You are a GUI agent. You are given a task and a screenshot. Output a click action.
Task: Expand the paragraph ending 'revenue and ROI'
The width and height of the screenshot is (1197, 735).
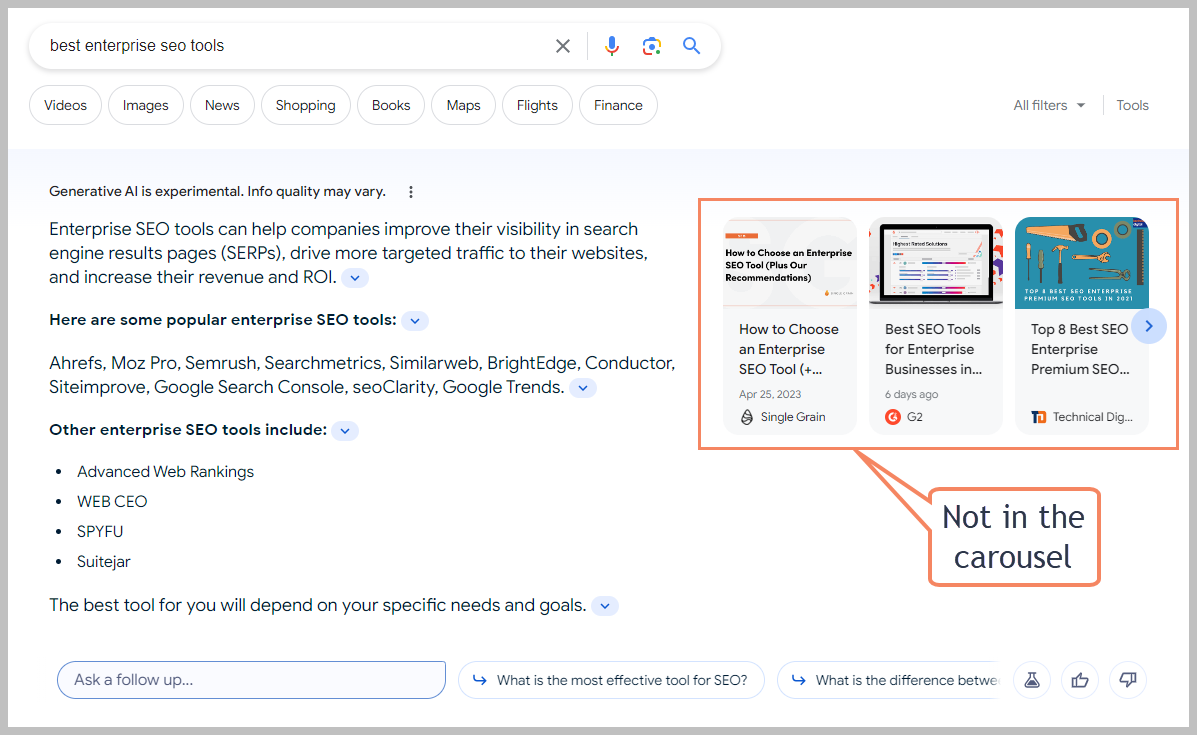click(x=355, y=278)
